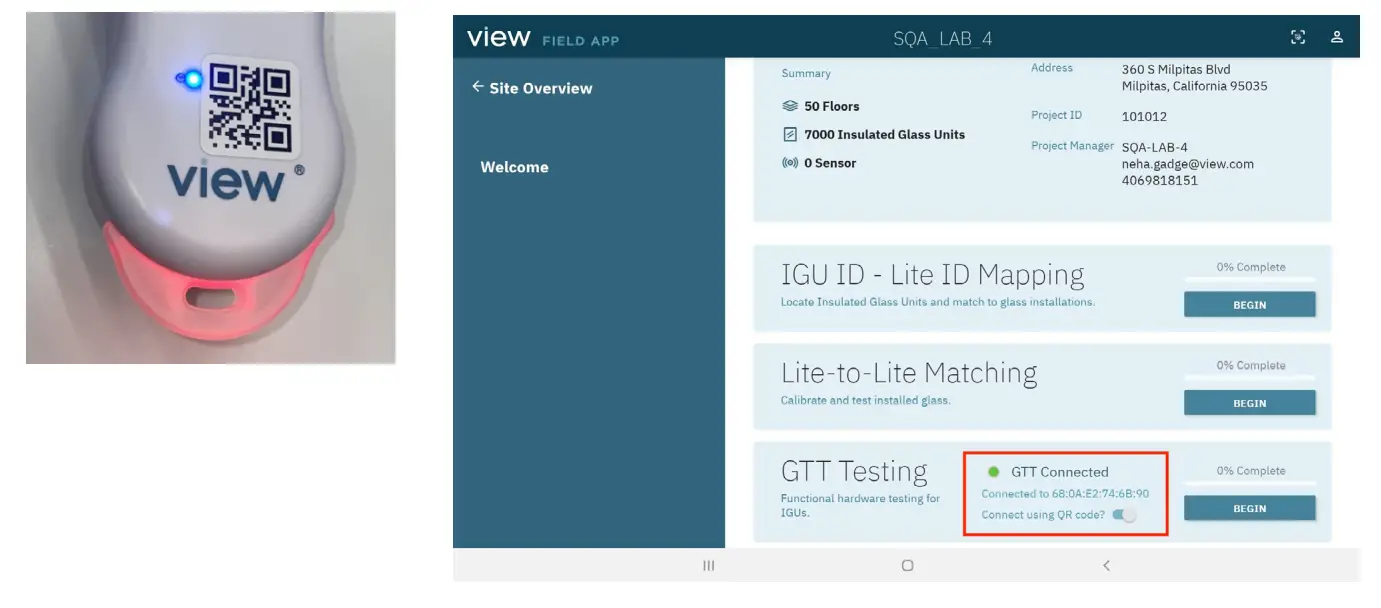Begin GTT Testing
Screen dimensions: 1381x608
point(1249,508)
